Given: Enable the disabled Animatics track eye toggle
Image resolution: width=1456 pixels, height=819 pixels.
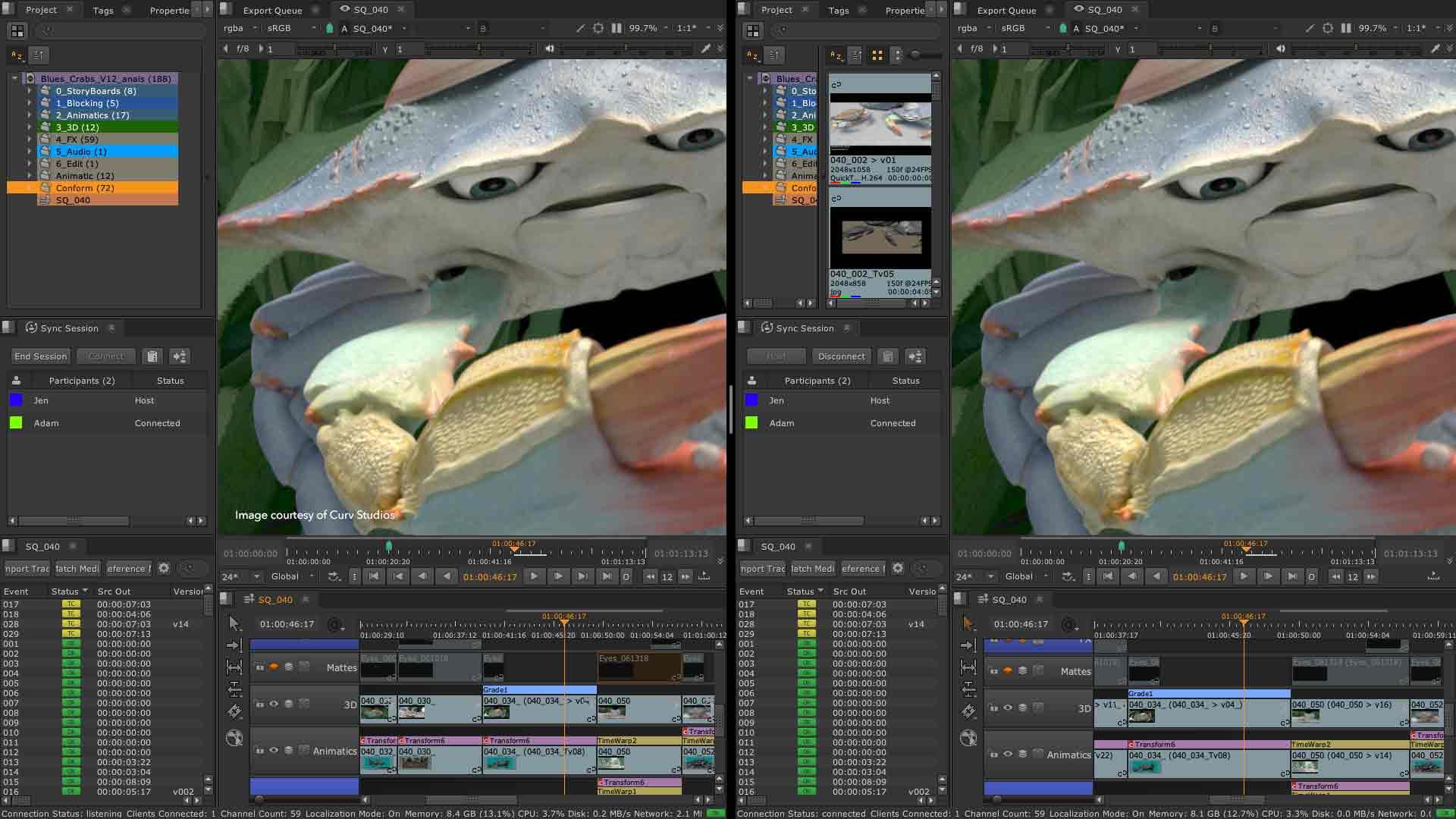Looking at the screenshot, I should pyautogui.click(x=274, y=750).
